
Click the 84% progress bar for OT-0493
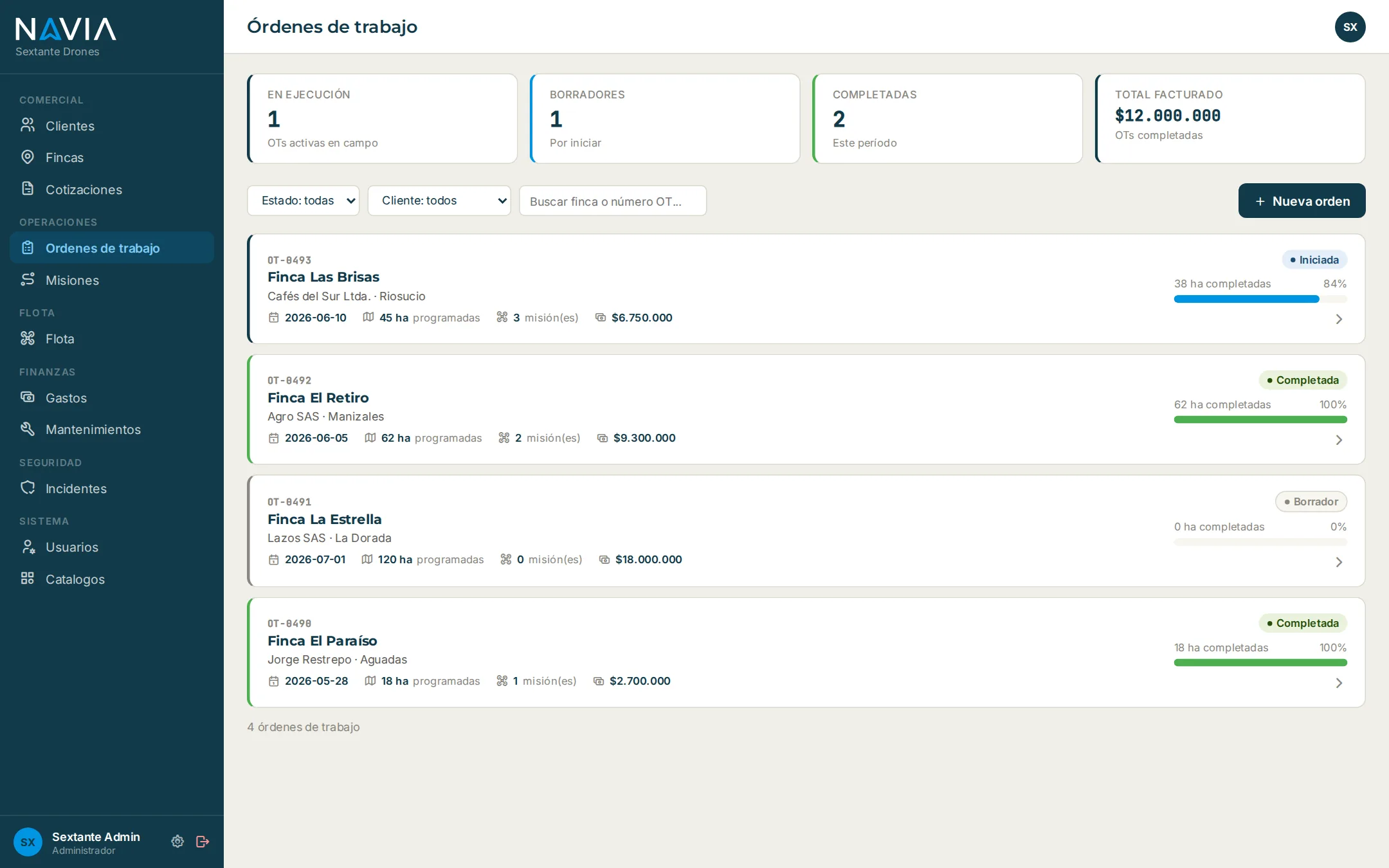point(1260,299)
